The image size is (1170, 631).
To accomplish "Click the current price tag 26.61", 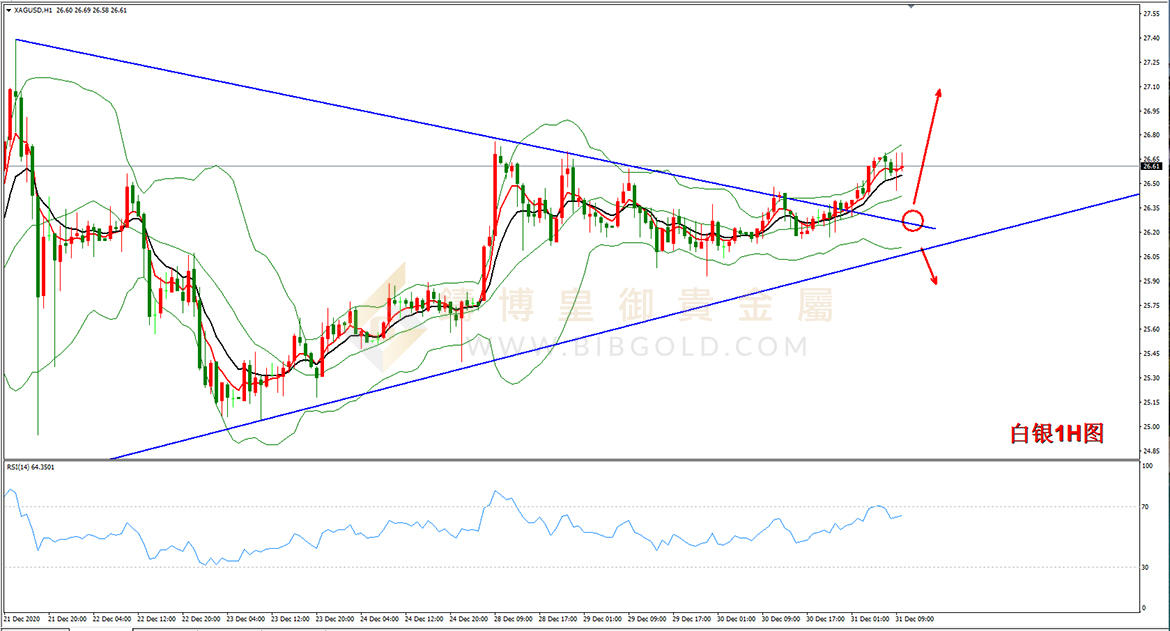I will pyautogui.click(x=1151, y=166).
